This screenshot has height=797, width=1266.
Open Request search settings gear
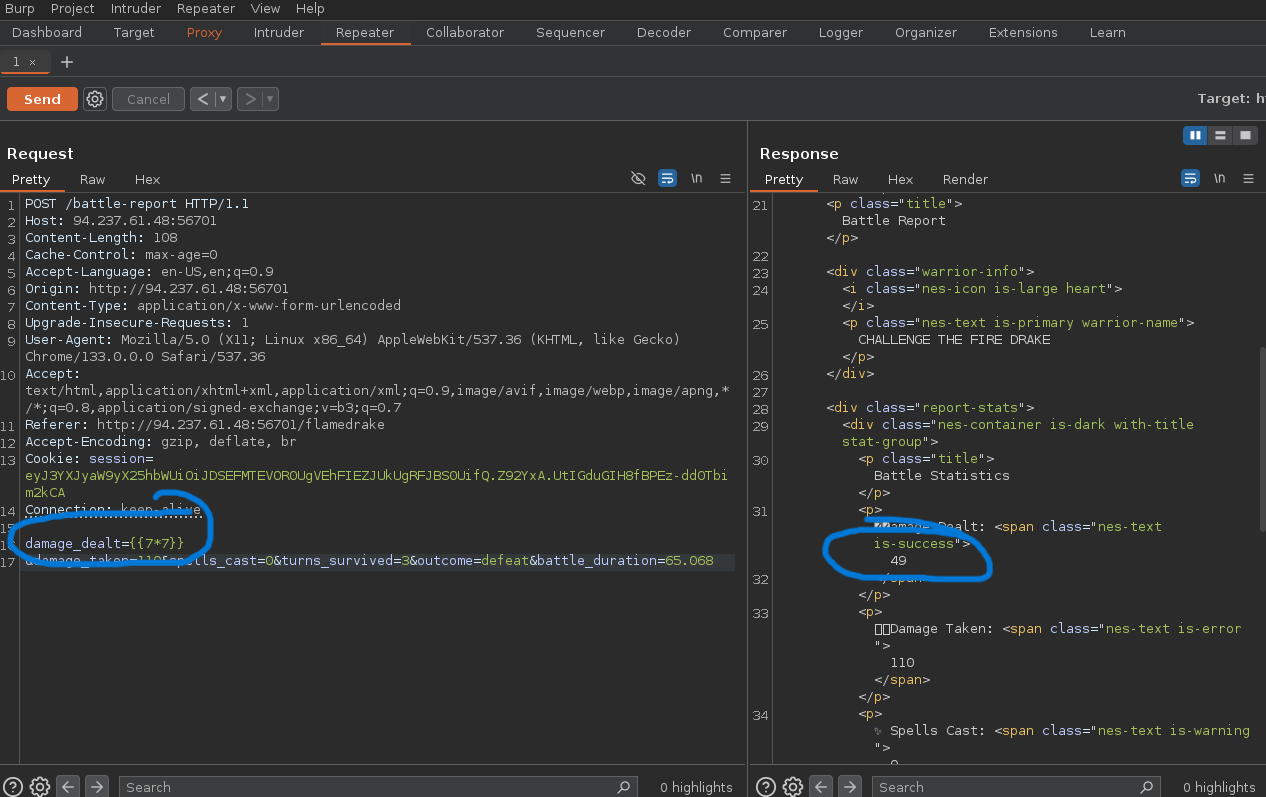pos(40,786)
